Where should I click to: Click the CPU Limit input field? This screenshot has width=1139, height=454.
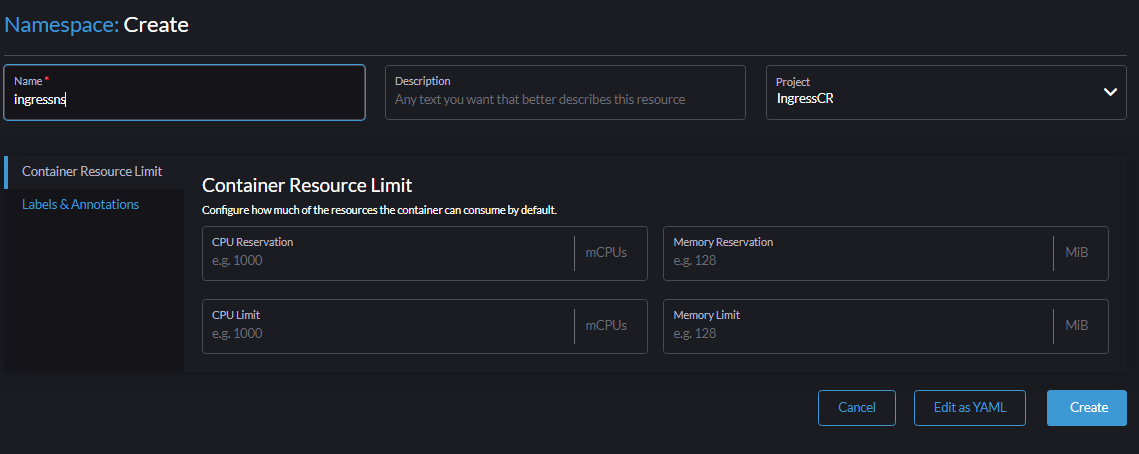tap(389, 326)
